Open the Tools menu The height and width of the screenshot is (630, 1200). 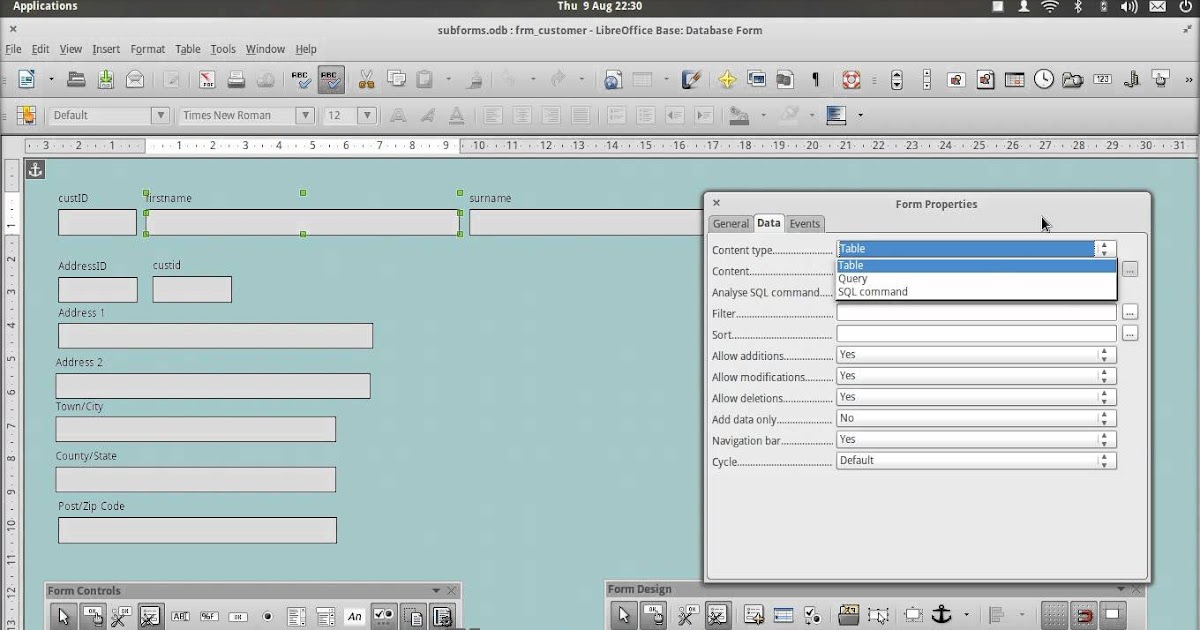(223, 49)
